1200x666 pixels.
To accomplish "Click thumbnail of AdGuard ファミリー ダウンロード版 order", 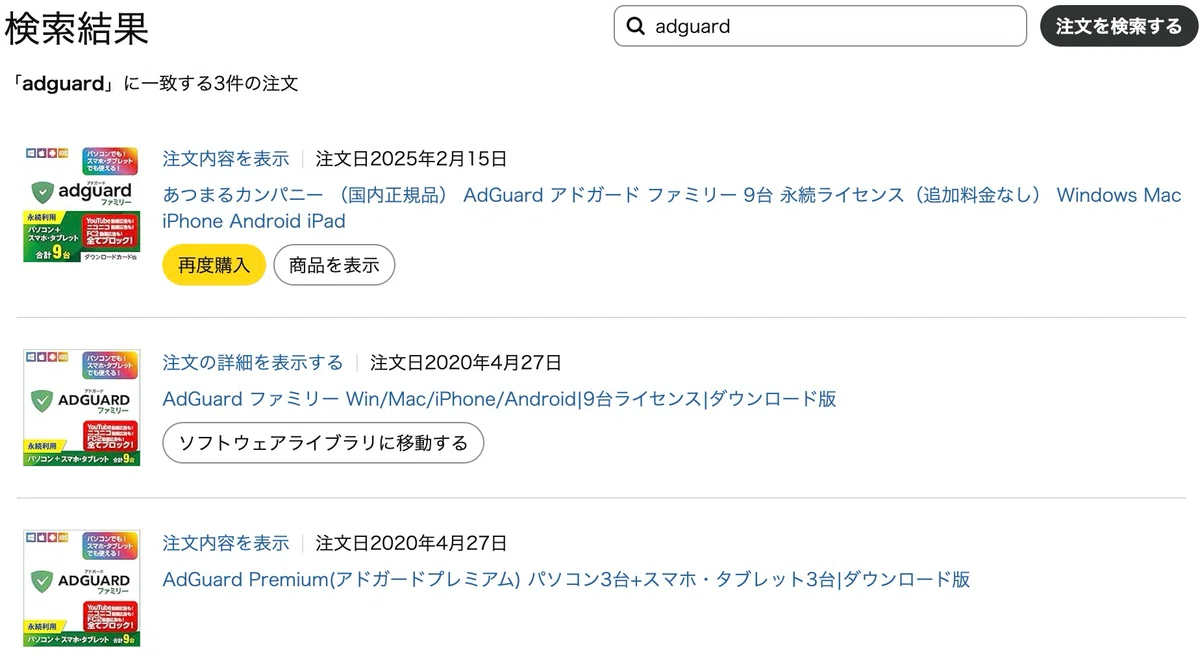I will click(x=82, y=408).
